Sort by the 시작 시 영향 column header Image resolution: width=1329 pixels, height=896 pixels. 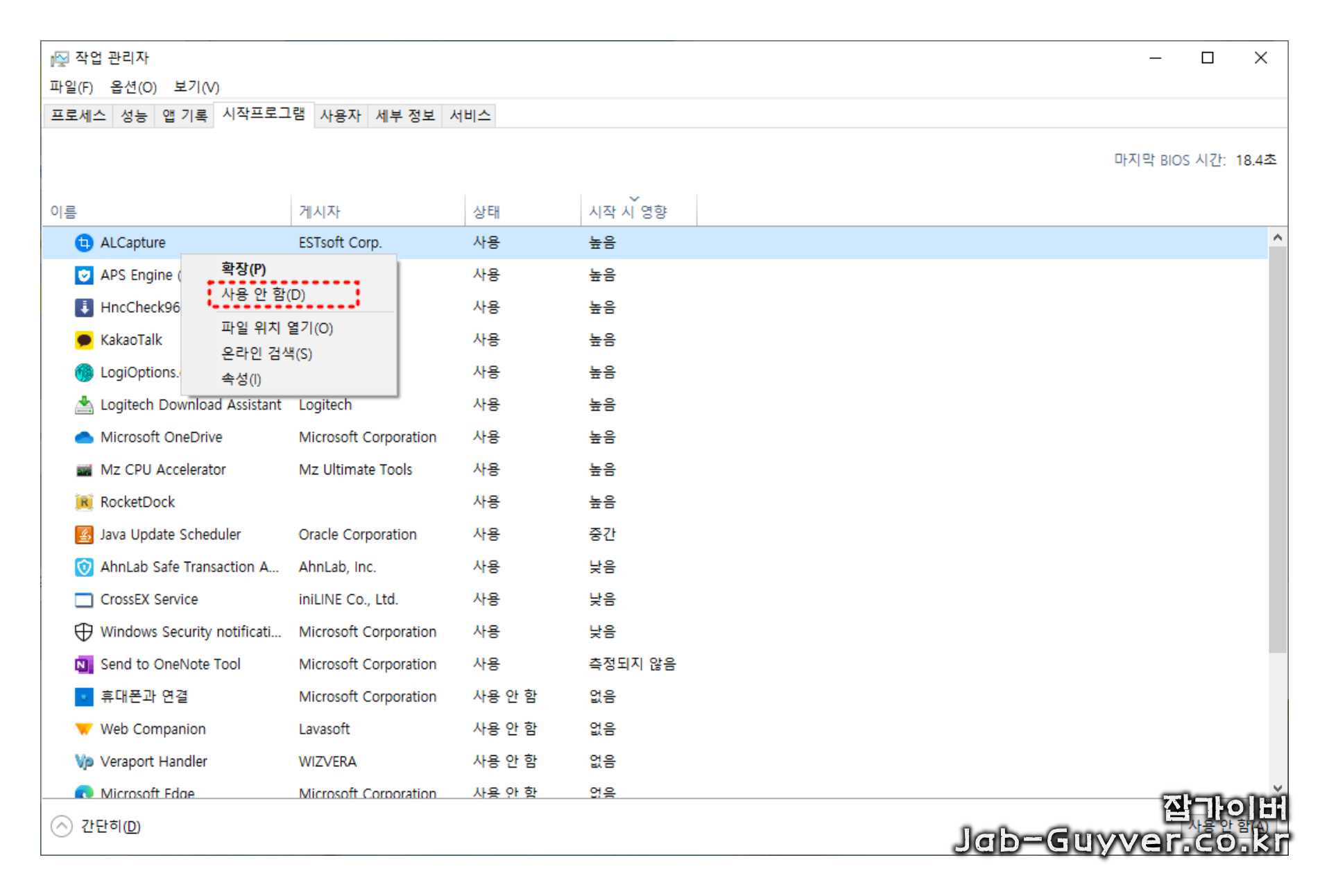639,212
